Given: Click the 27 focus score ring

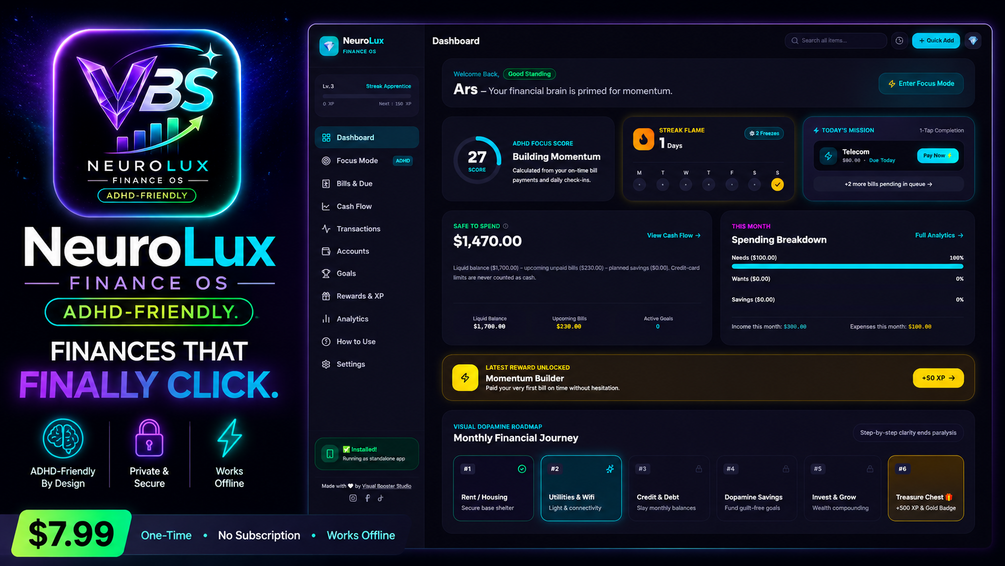Looking at the screenshot, I should [x=478, y=160].
